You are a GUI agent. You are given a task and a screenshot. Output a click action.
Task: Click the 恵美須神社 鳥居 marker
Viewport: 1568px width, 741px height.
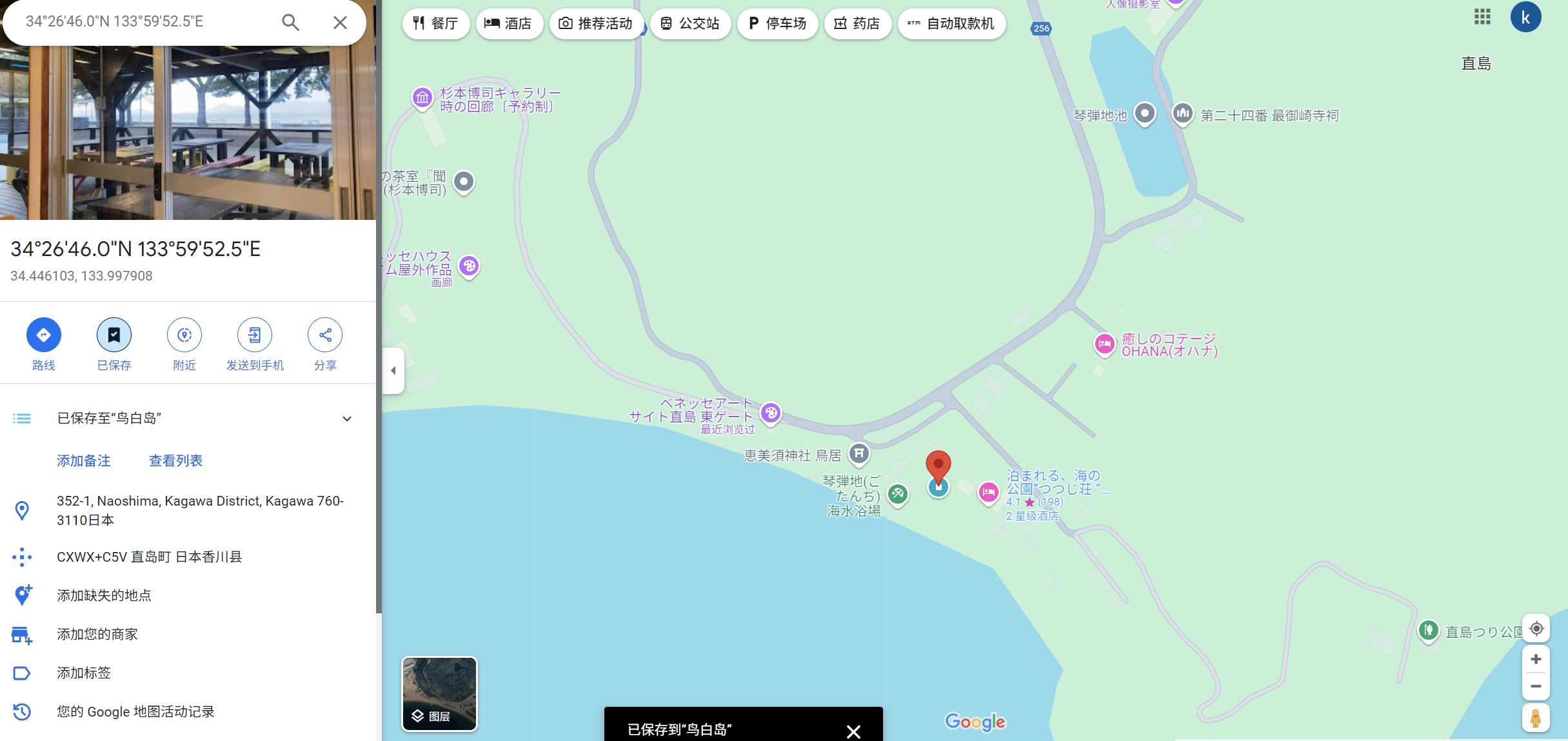[x=859, y=455]
